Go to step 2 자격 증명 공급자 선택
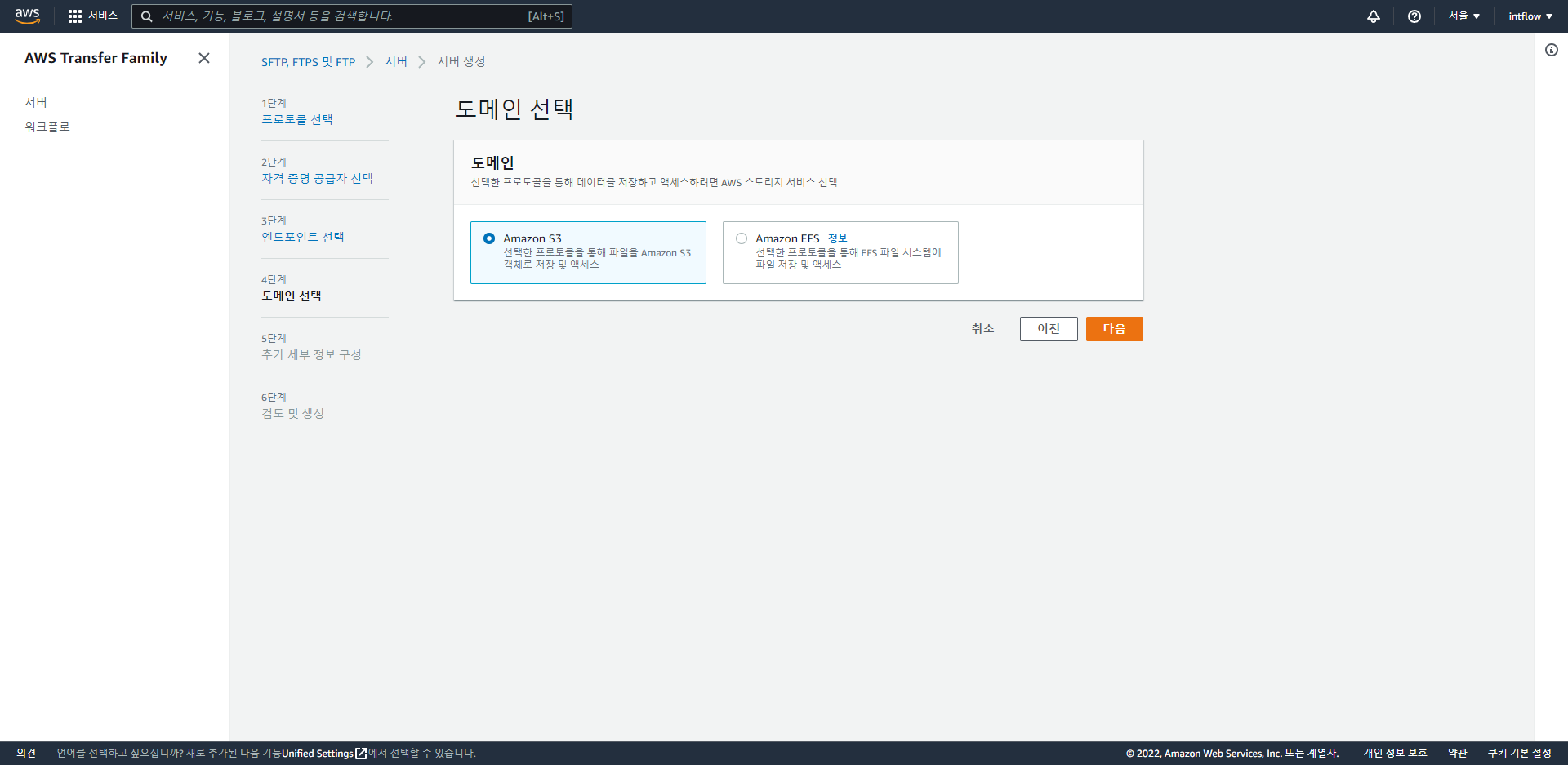The width and height of the screenshot is (1568, 765). coord(317,178)
